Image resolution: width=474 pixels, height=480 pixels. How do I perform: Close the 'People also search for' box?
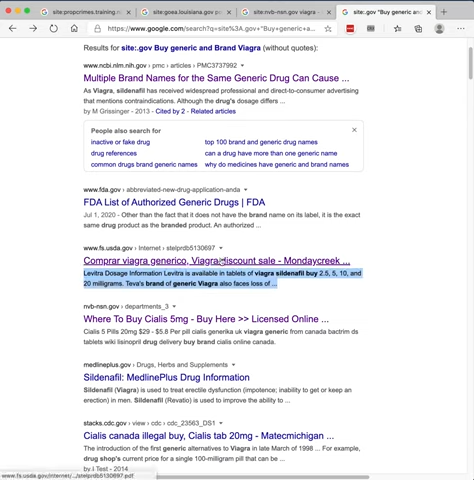coord(354,130)
